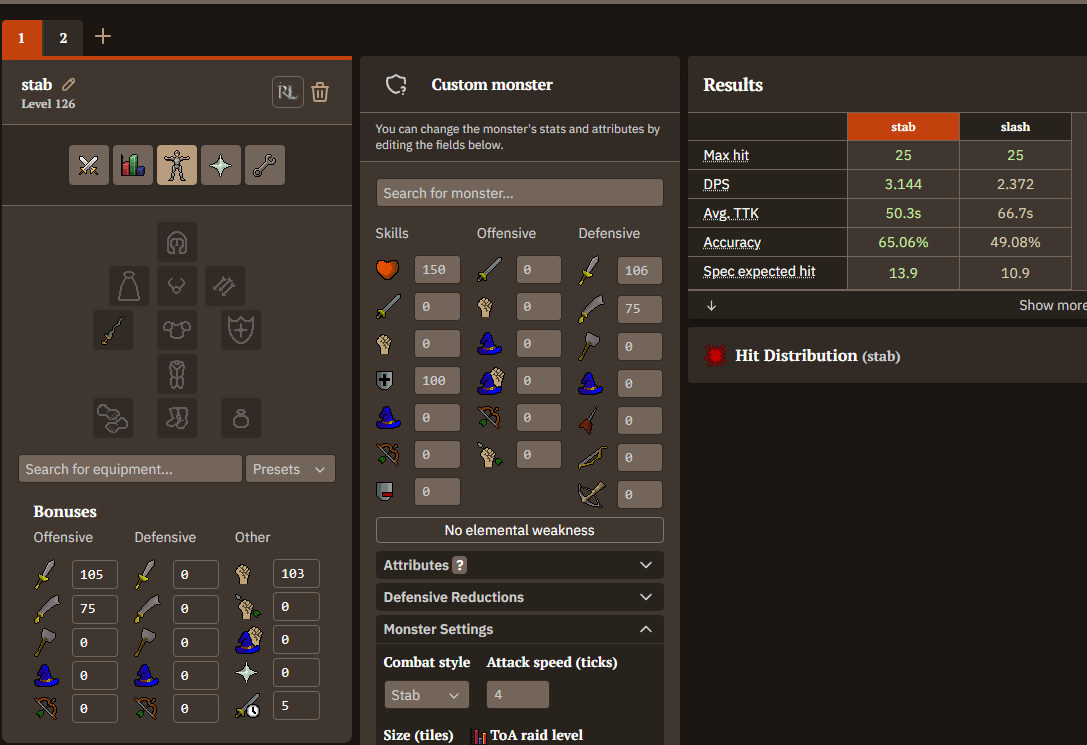This screenshot has width=1087, height=745.
Task: Click the legs equipment slot
Action: click(x=177, y=374)
